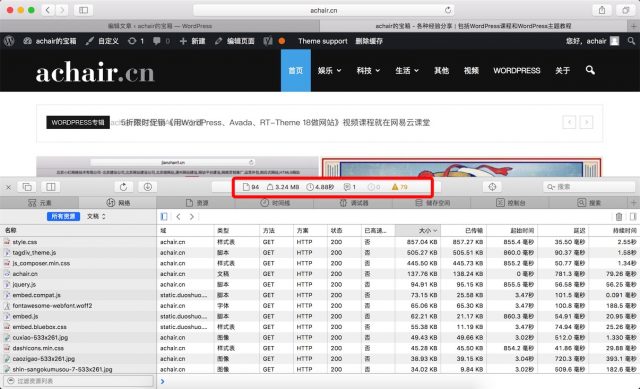Open Safari share button
Image resolution: width=640 pixels, height=389 pixels.
point(602,10)
